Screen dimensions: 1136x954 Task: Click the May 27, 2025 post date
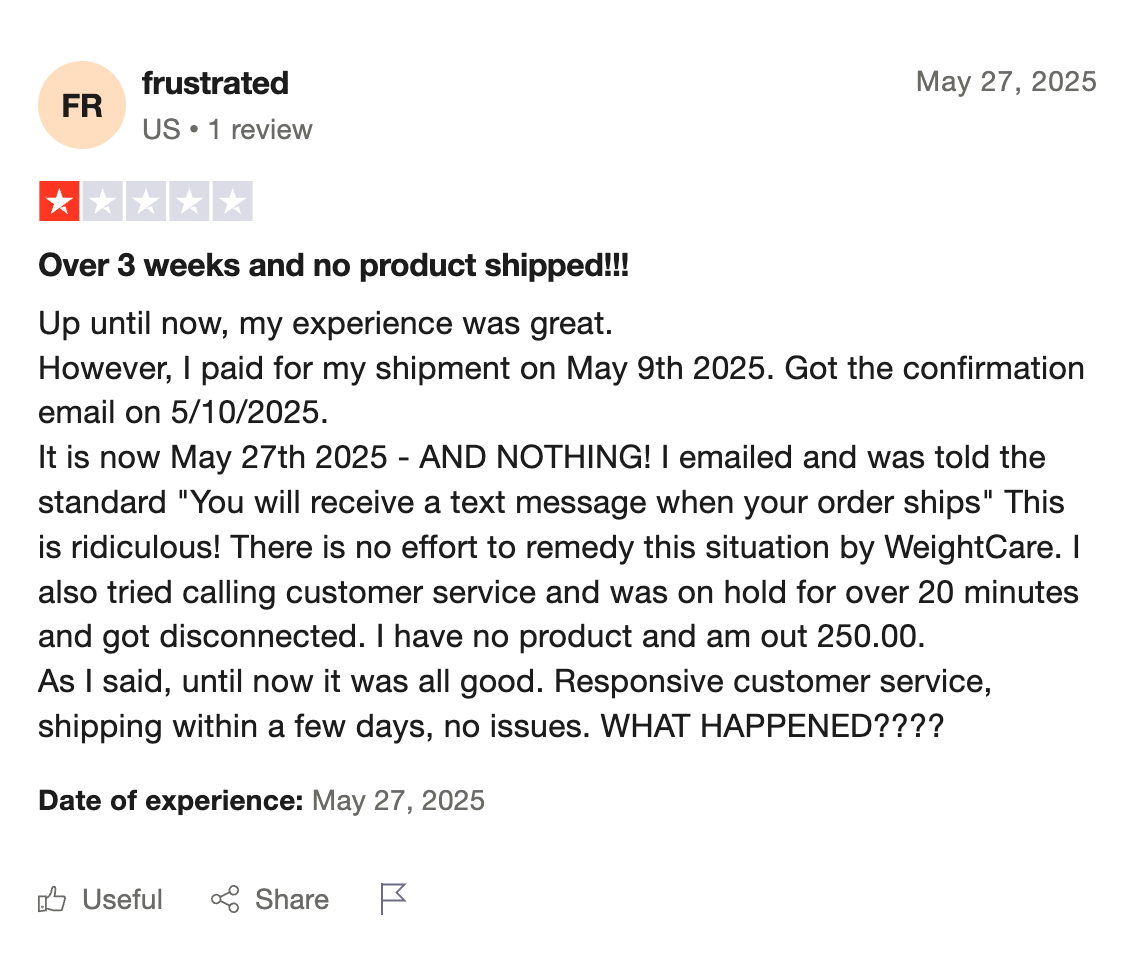(x=1006, y=81)
